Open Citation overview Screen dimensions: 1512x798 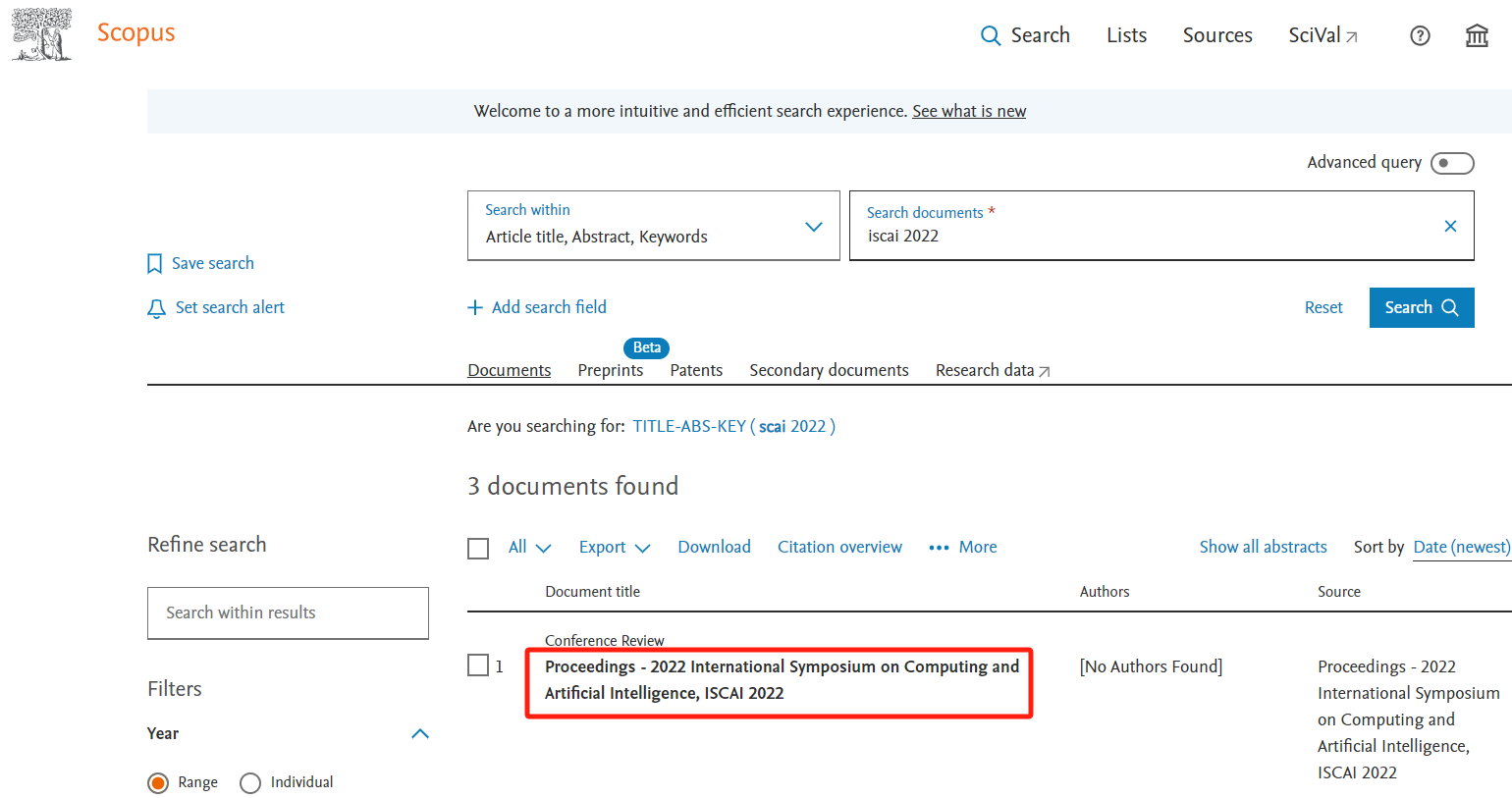839,547
